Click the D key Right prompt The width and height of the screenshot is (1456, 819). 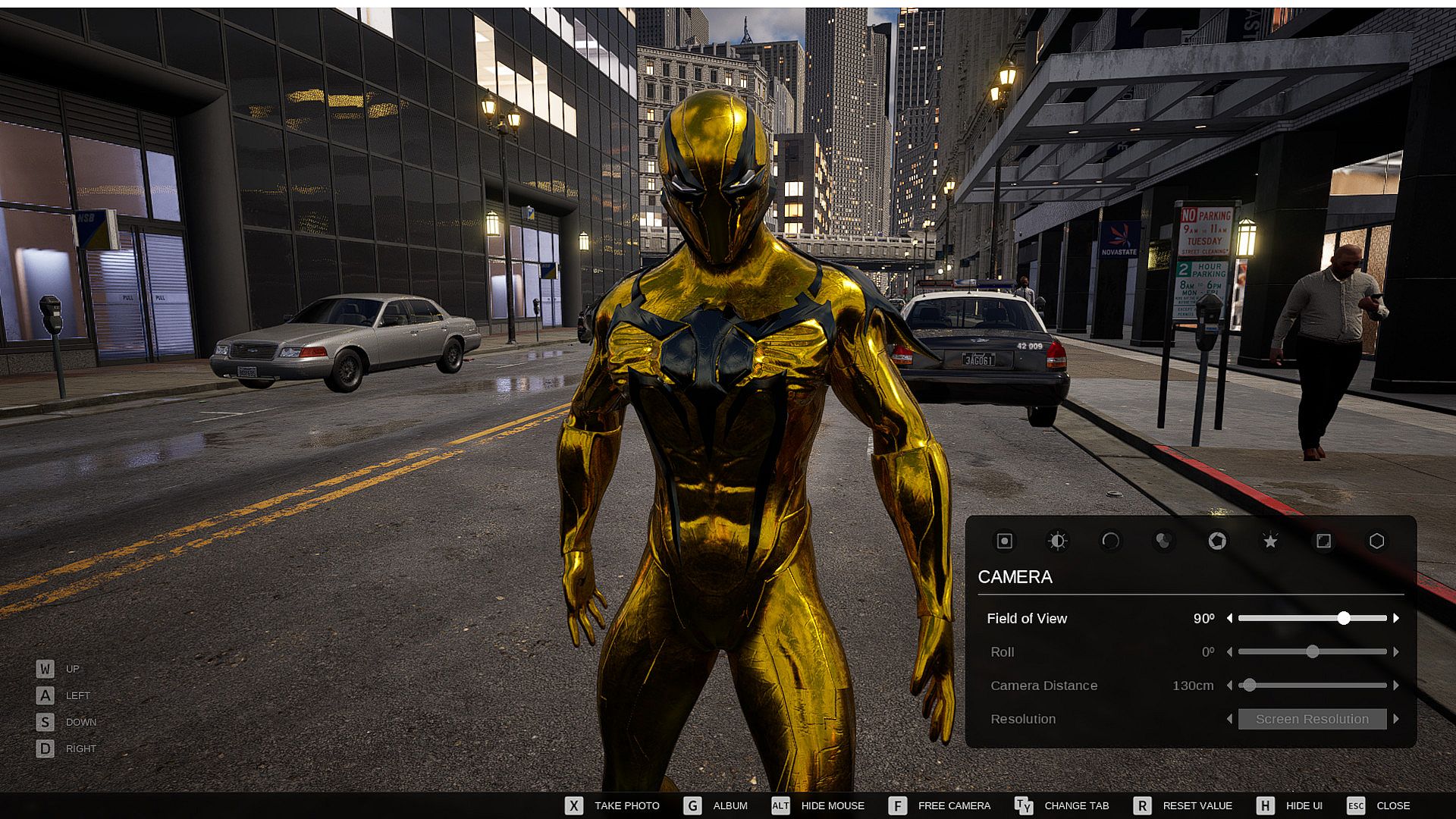point(66,748)
